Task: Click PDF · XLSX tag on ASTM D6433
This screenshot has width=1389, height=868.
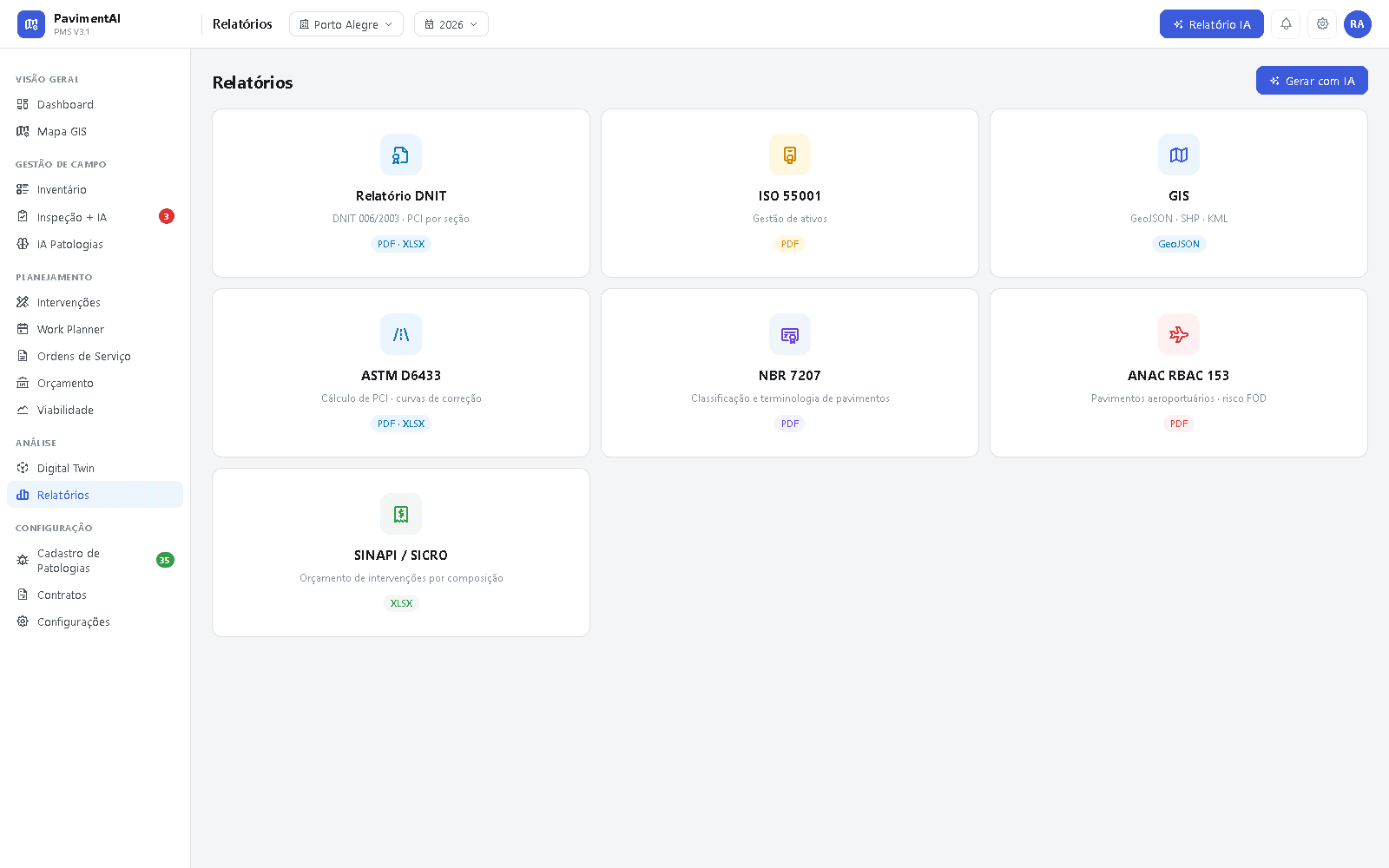Action: [401, 424]
